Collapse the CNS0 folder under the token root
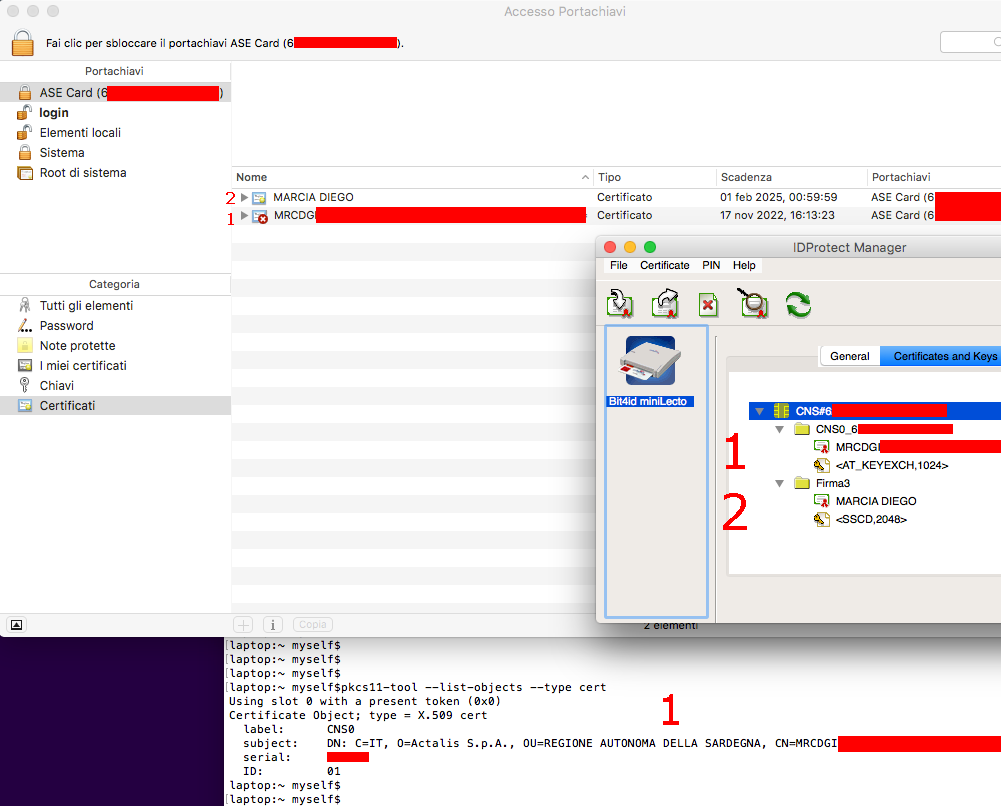 click(779, 428)
